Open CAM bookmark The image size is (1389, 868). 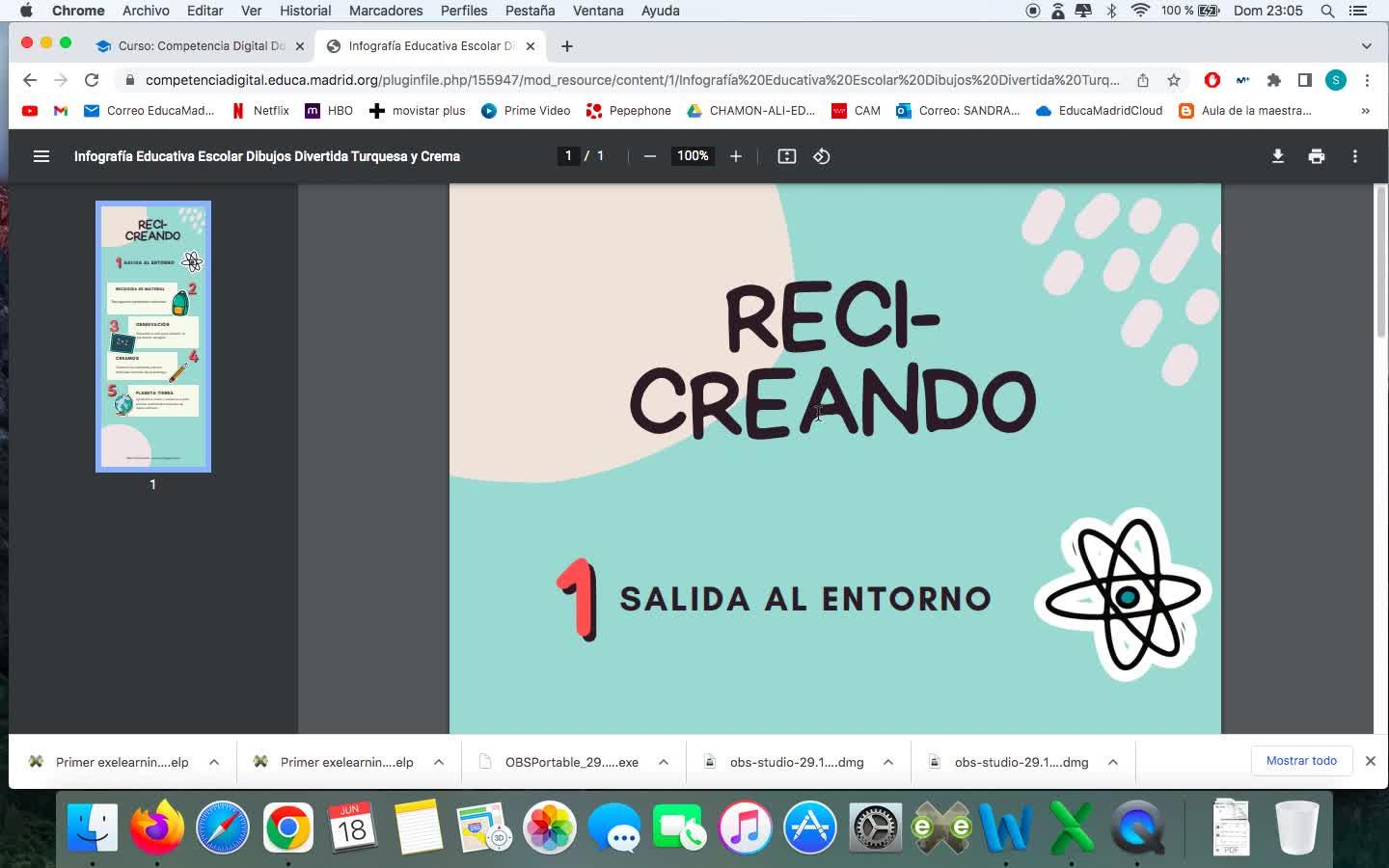[856, 111]
